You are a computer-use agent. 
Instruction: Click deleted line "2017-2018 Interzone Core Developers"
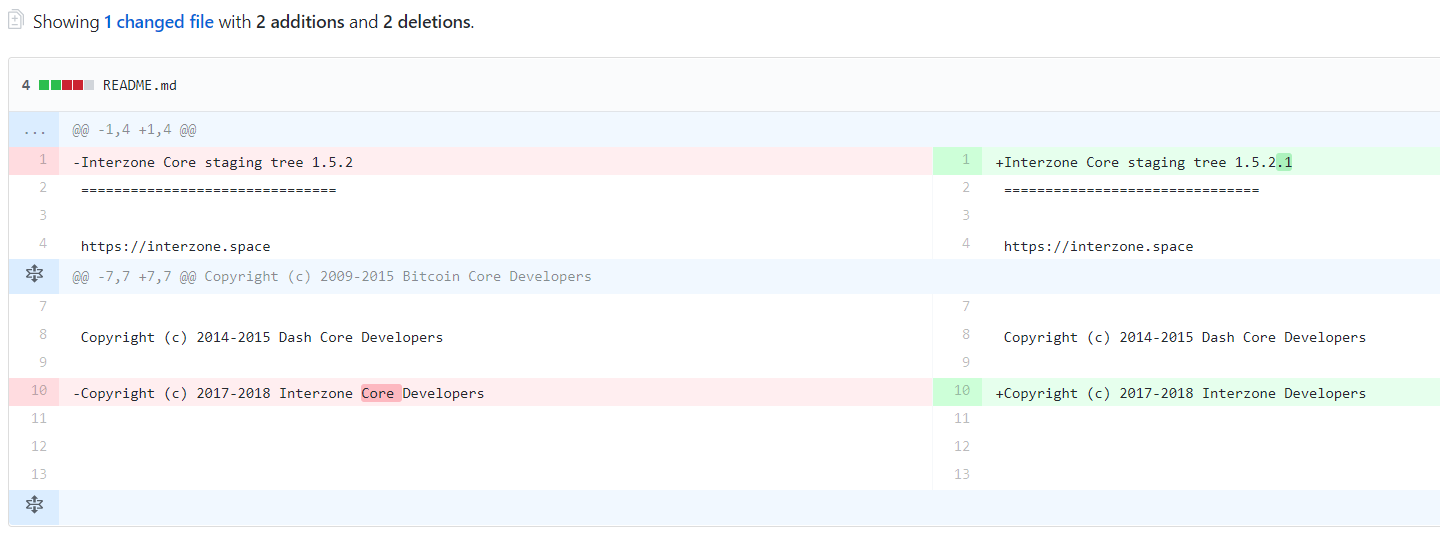[x=279, y=393]
